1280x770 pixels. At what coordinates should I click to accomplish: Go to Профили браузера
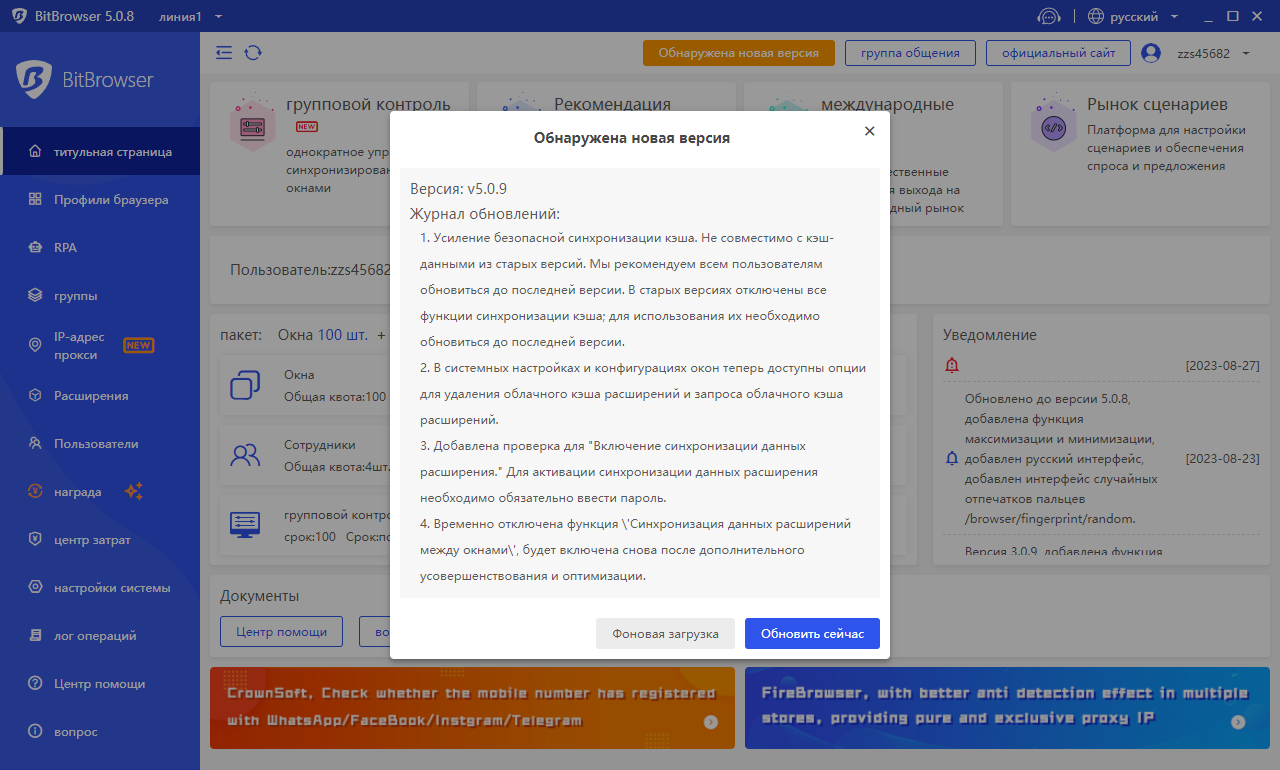click(x=100, y=200)
